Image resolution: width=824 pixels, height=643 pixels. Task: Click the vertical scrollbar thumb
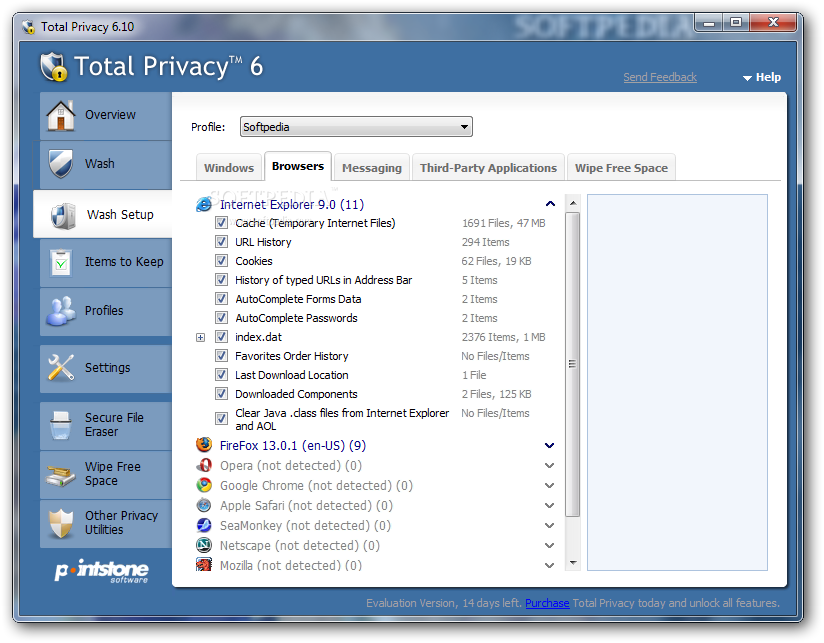tap(573, 364)
